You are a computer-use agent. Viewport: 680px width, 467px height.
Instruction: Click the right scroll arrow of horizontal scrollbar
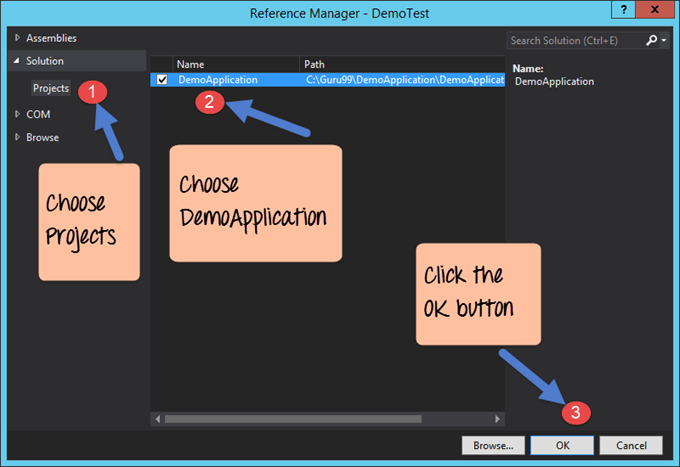tap(499, 419)
